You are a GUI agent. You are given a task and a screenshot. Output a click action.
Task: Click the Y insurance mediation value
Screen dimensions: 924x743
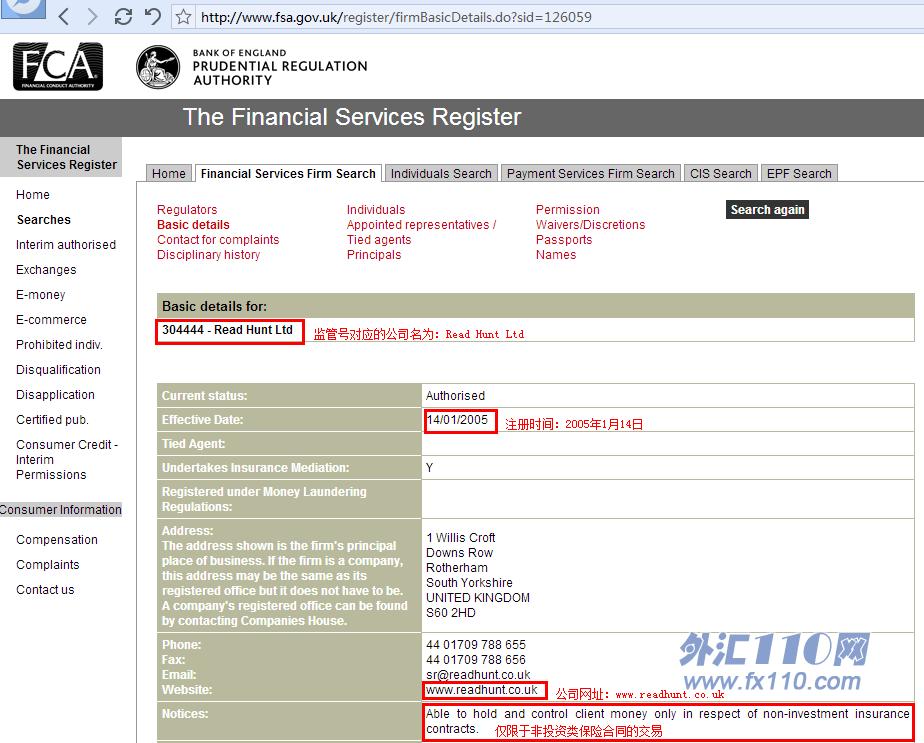[430, 468]
